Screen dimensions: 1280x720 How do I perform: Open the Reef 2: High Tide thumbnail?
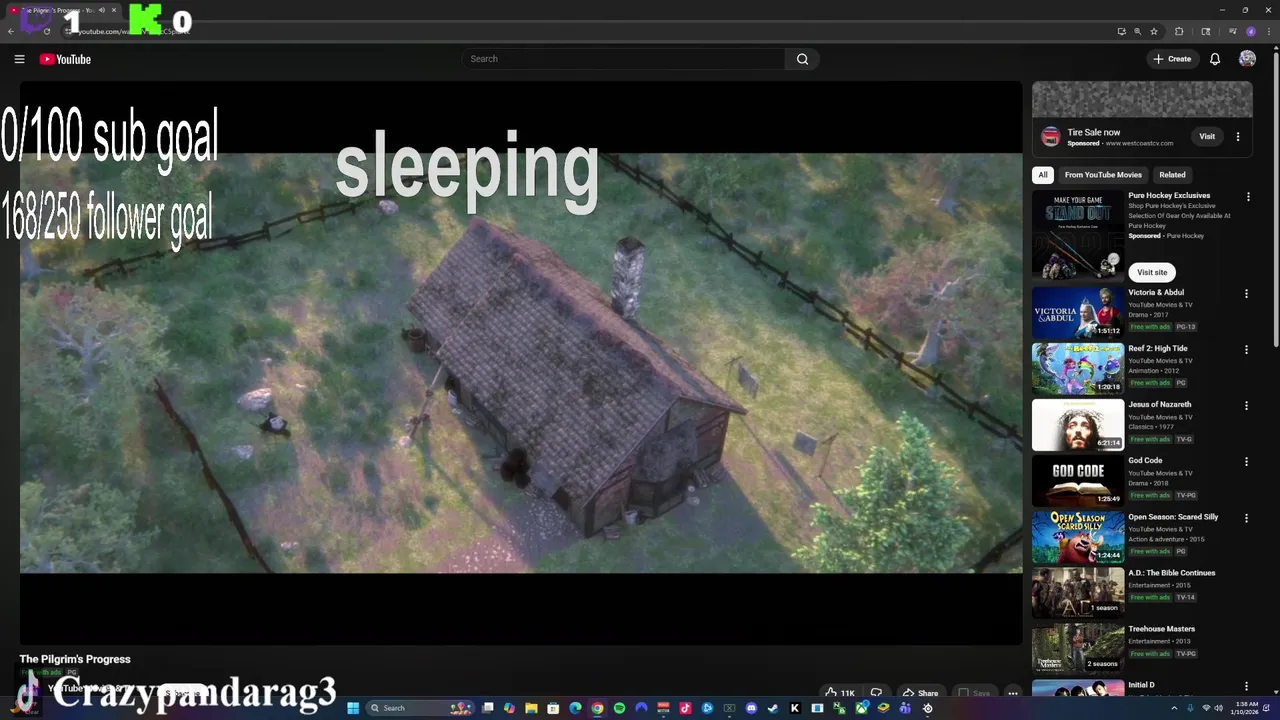1078,369
